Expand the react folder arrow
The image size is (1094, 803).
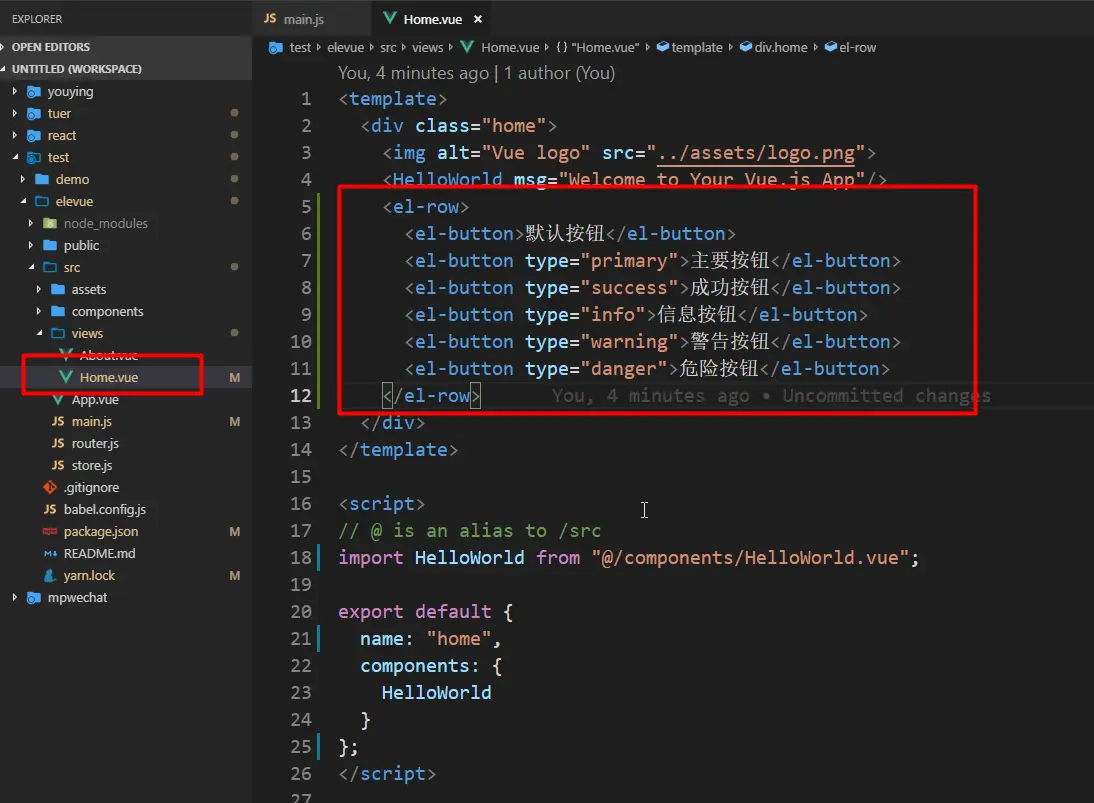15,135
